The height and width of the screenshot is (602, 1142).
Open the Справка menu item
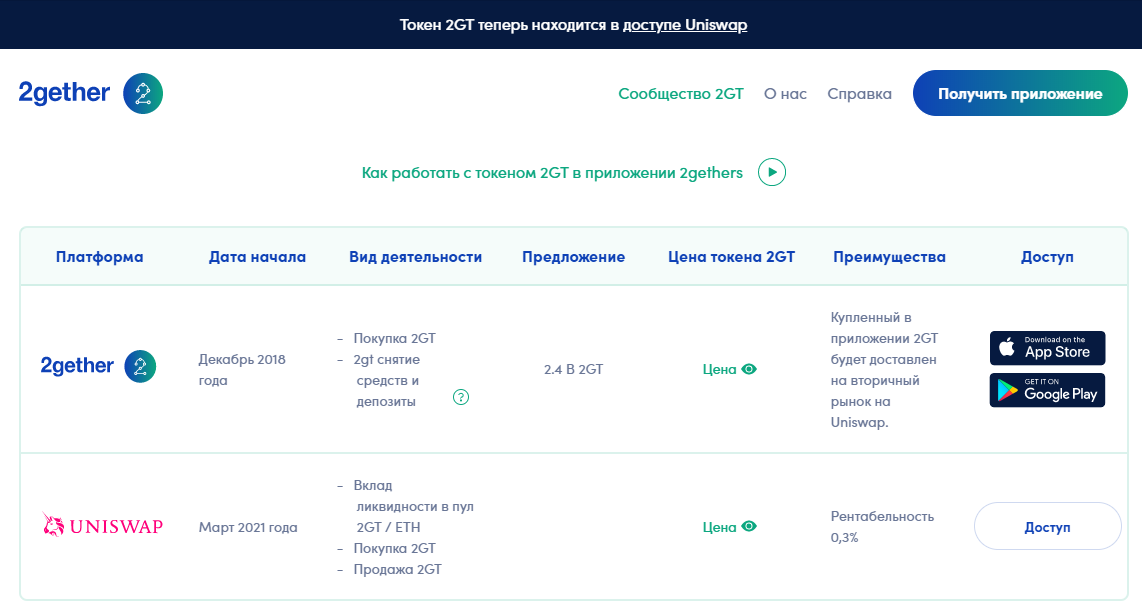(x=859, y=94)
